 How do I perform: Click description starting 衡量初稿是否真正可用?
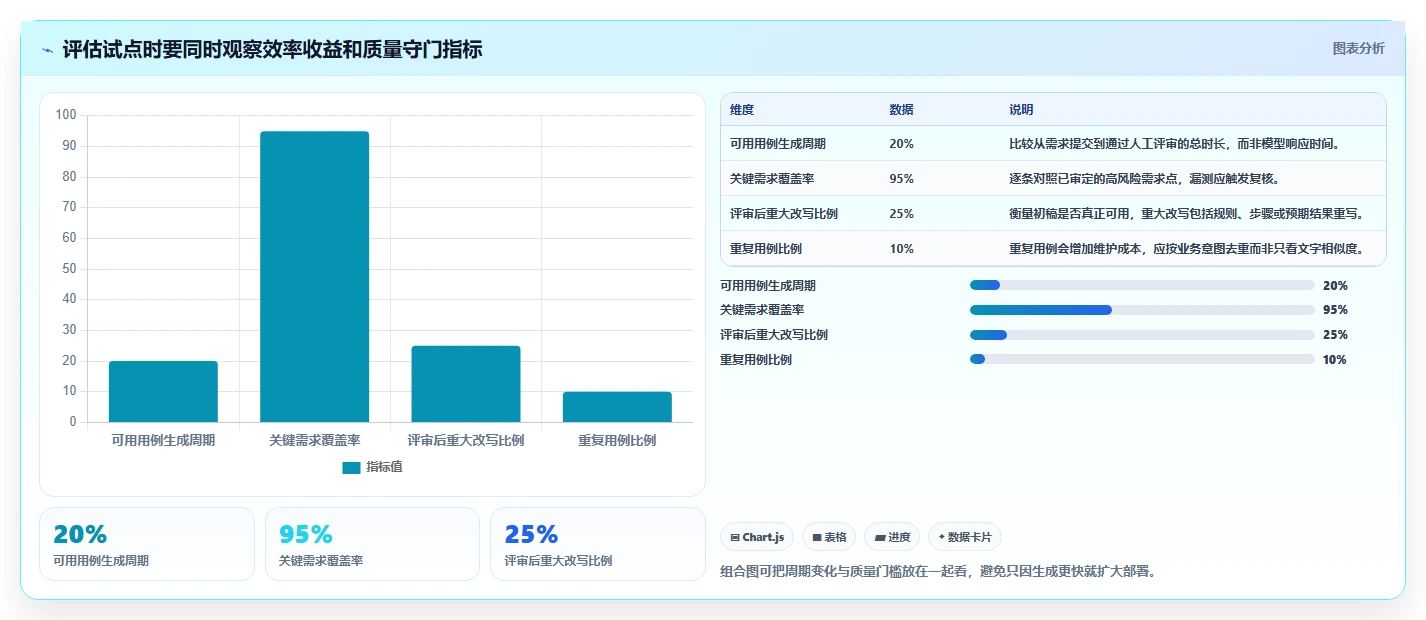point(1186,214)
